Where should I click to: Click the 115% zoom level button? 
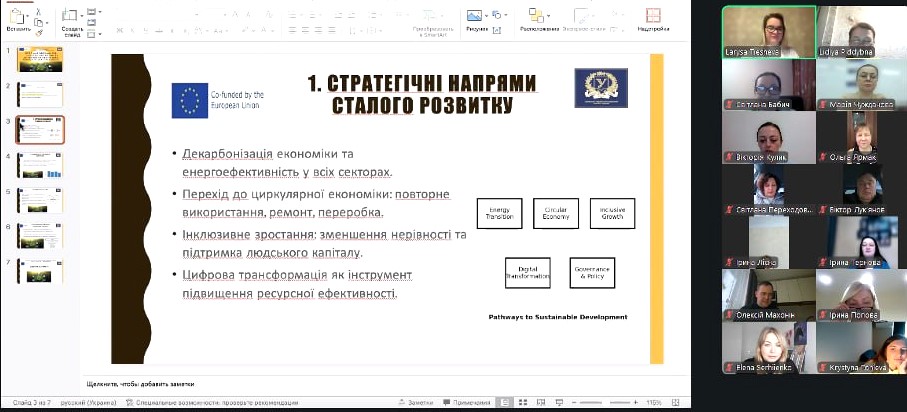(x=654, y=403)
